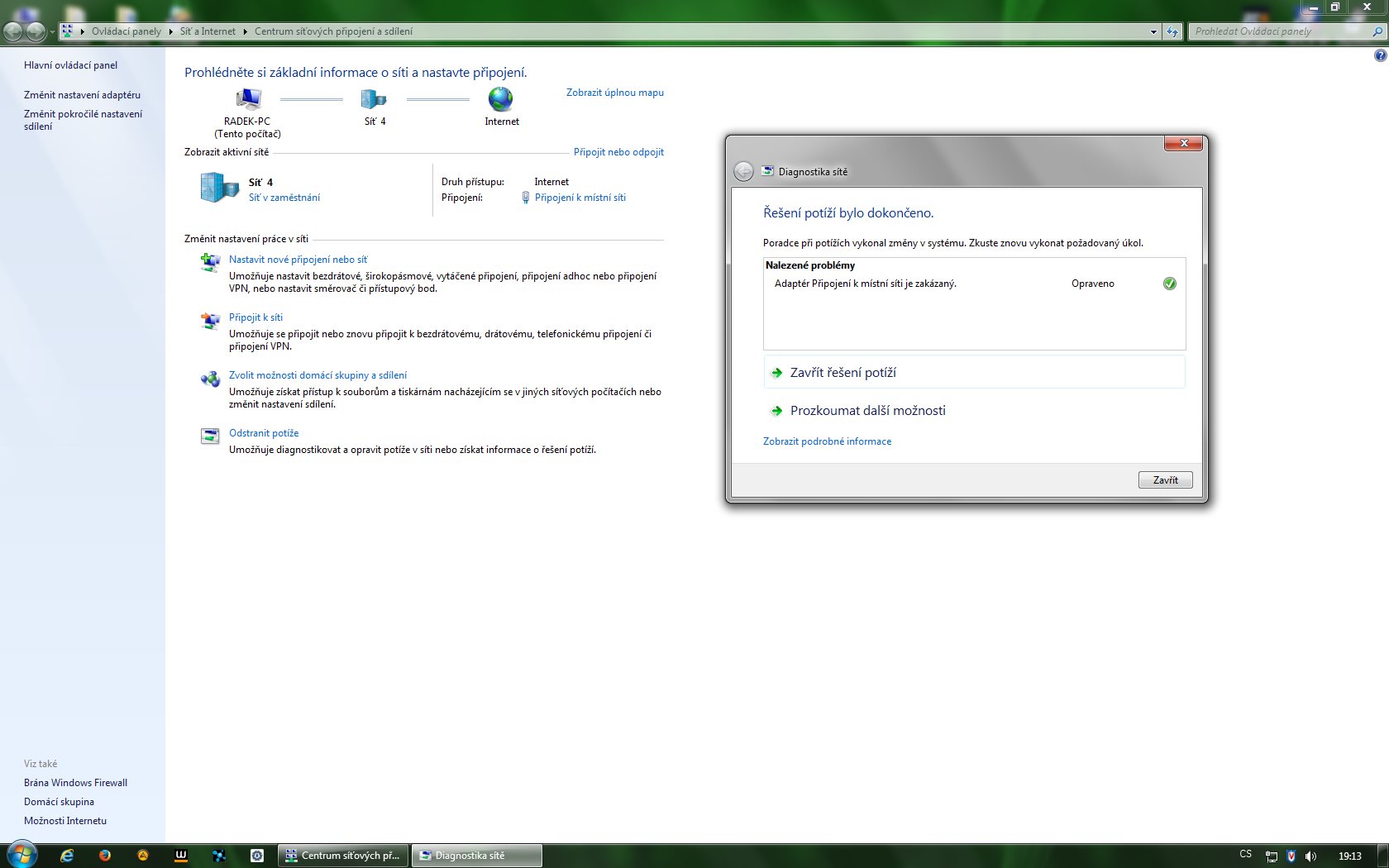Viewport: 1389px width, 868px height.
Task: Launch Firefox from the taskbar
Action: pos(105,856)
